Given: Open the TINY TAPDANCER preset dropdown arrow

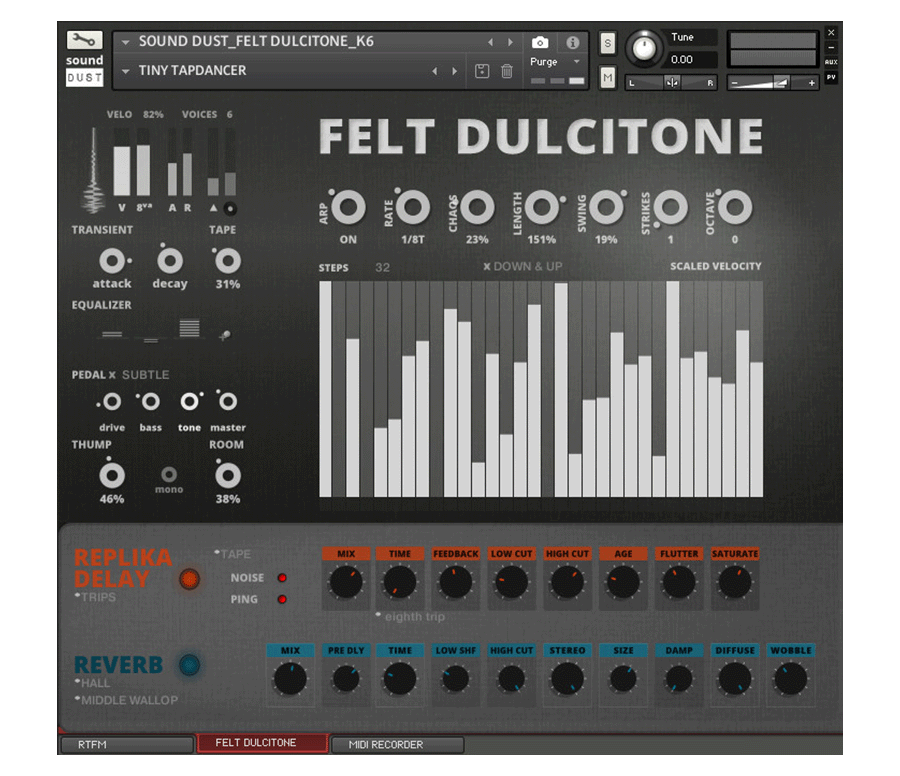Looking at the screenshot, I should [x=125, y=71].
